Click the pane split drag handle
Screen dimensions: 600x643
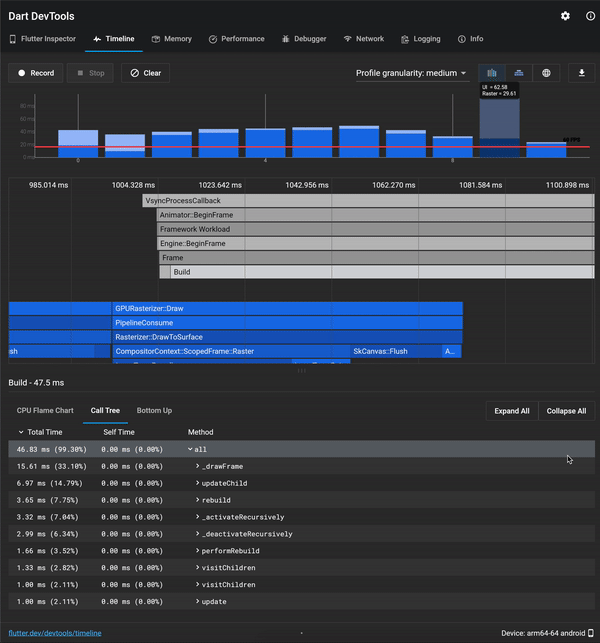coord(301,371)
